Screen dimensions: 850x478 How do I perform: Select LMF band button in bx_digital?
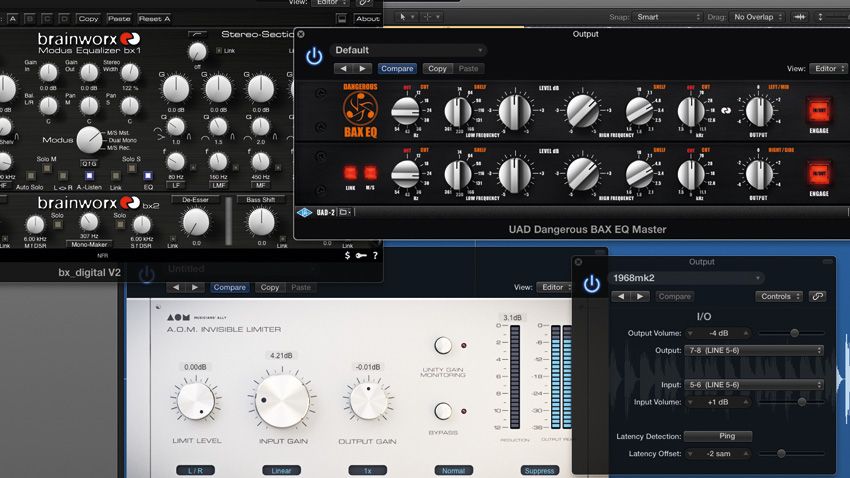point(218,185)
